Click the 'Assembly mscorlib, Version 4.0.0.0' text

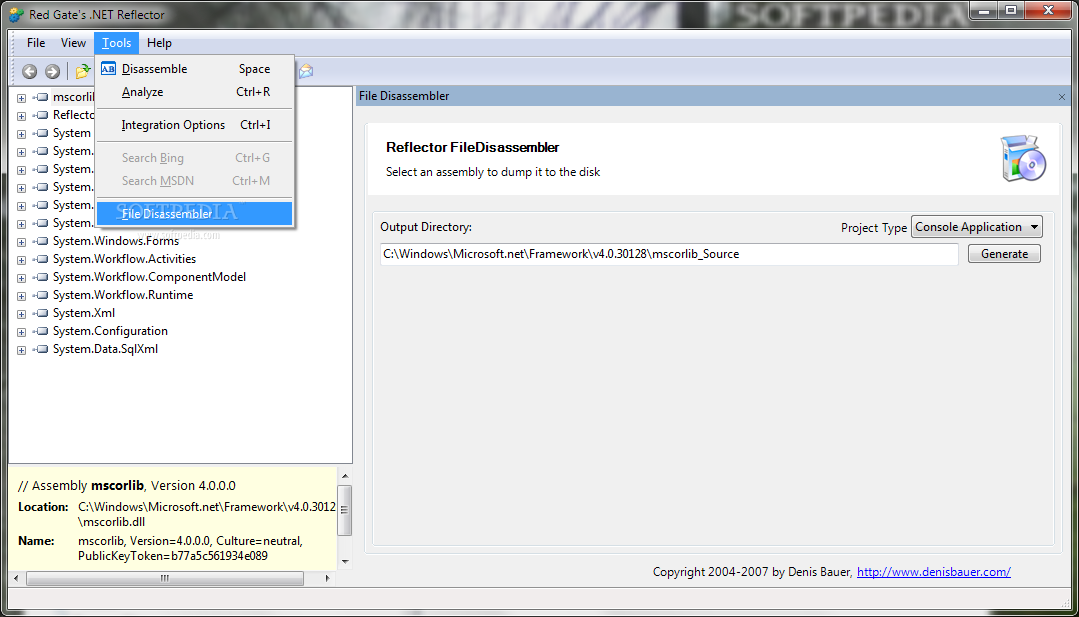(127, 486)
